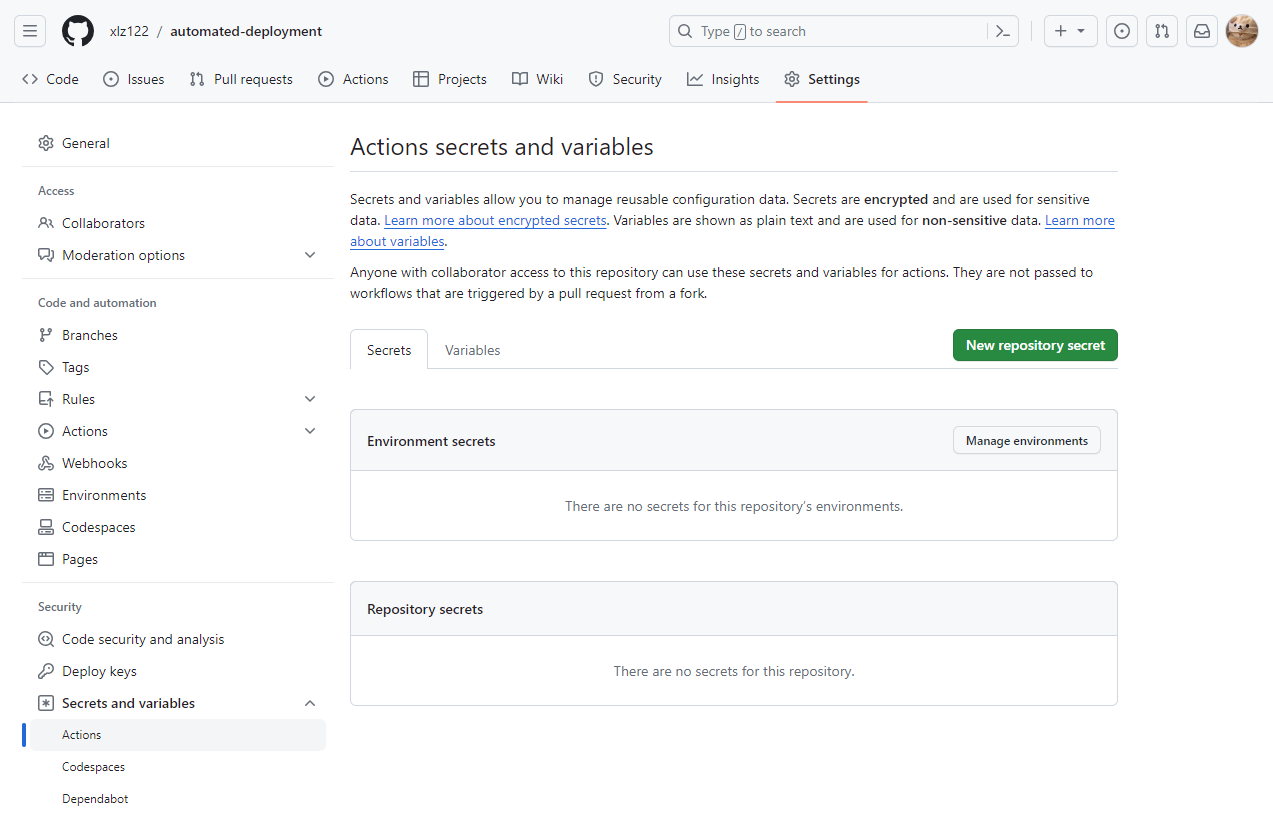1273x818 pixels.
Task: Open the Issues inbox icon in header
Action: 1123,31
